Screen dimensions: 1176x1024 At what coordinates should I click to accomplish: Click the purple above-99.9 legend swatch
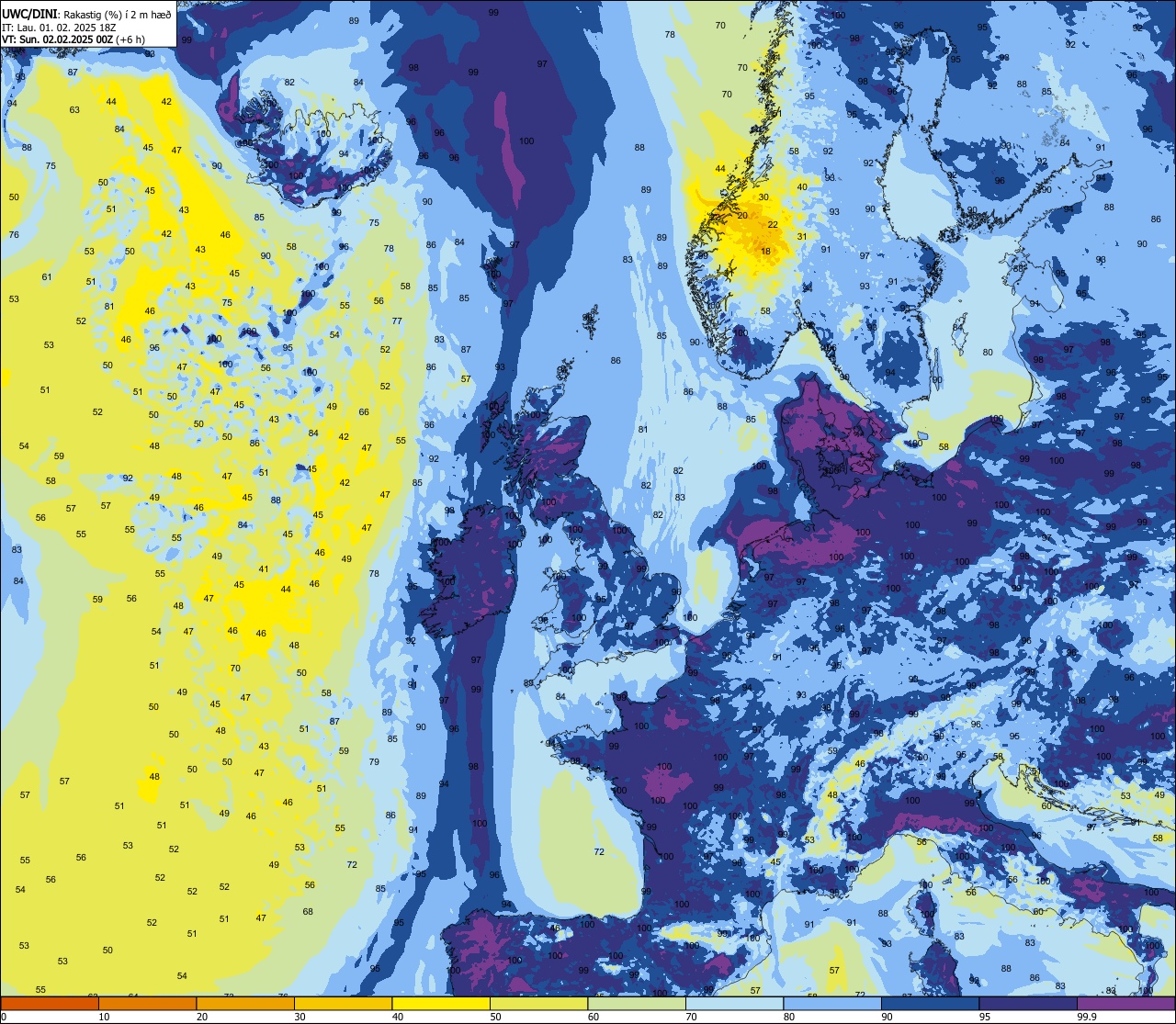point(1126,1003)
